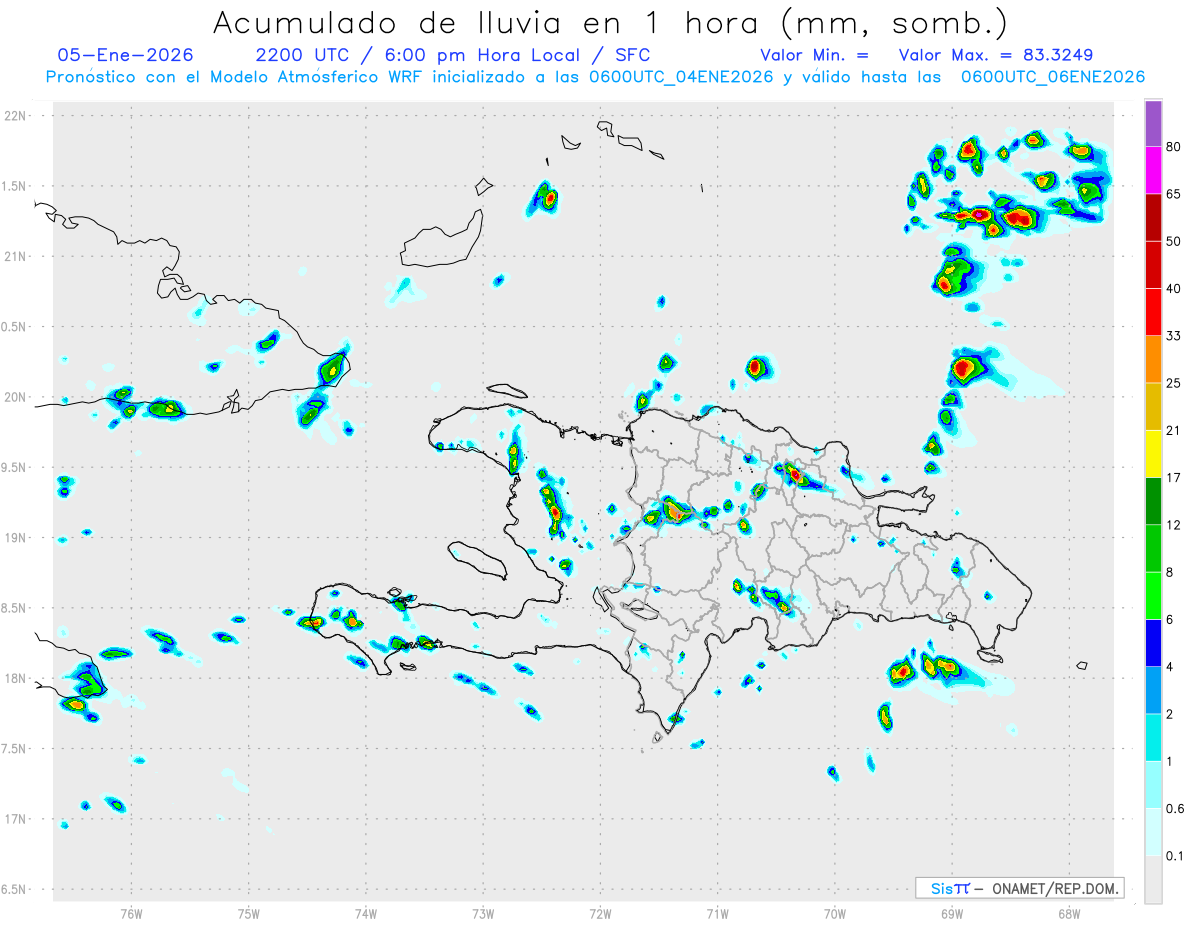This screenshot has width=1200, height=927.
Task: Click the light blue swatch between 2 and 4
Action: 1153,689
